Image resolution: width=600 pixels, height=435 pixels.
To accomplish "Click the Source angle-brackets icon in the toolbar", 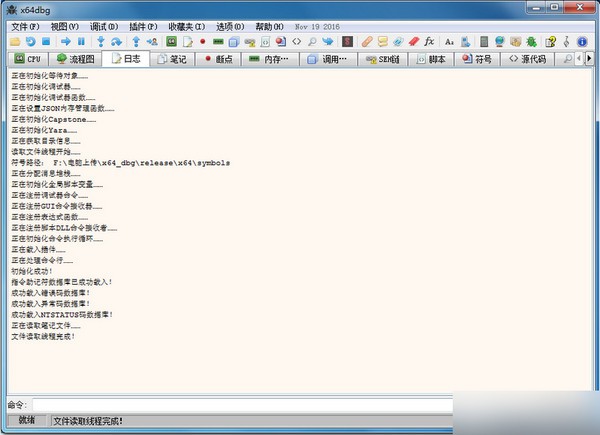I will (x=297, y=41).
